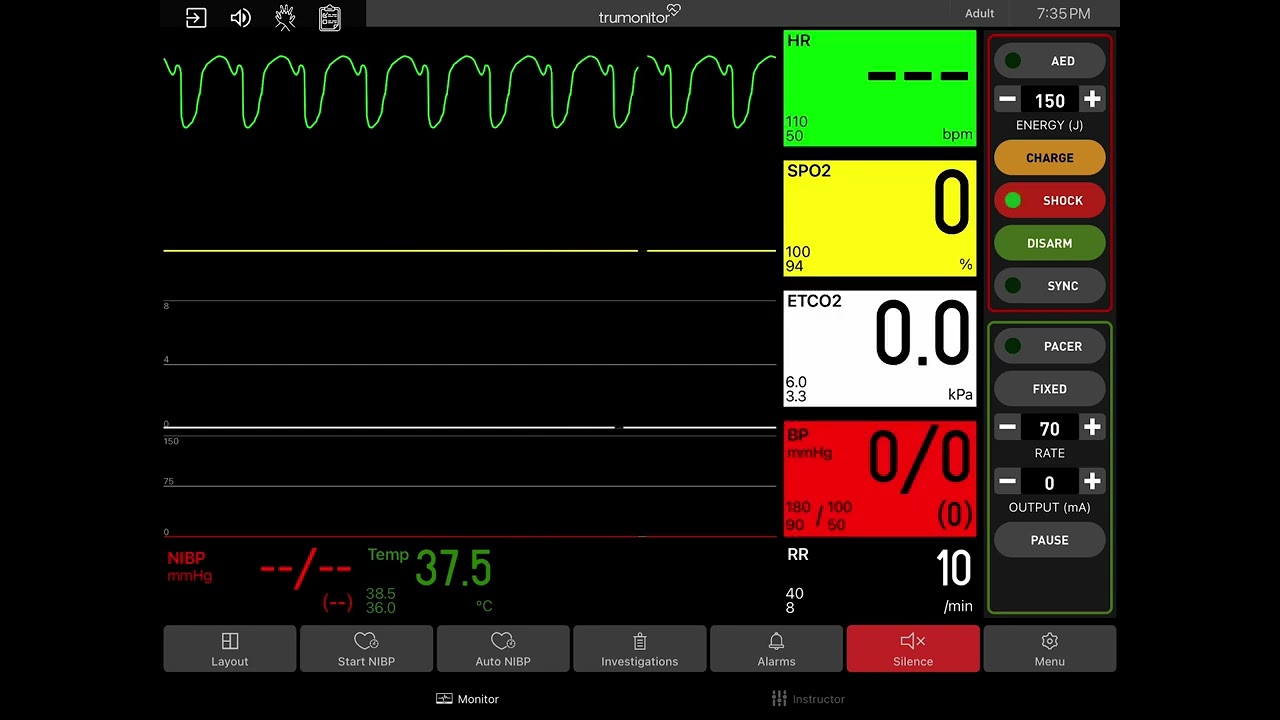
Task: Click the trumonitor logo
Action: (x=640, y=15)
